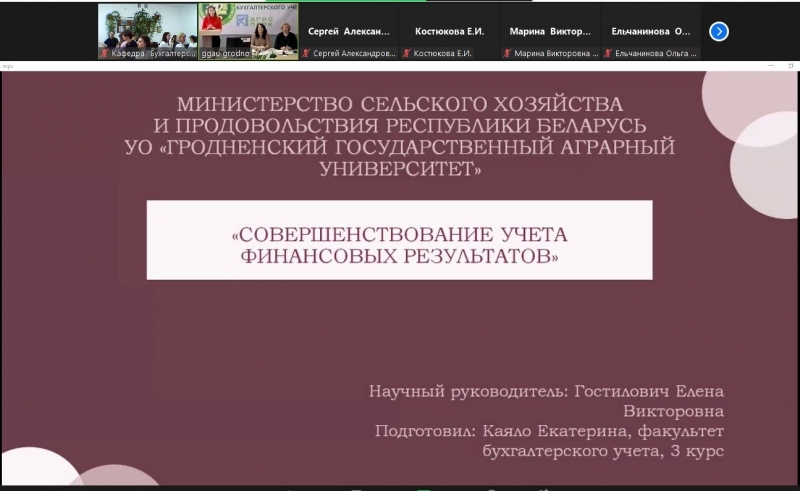Click the УНИВЕРСИТЕТ» heading line
Viewport: 800px width, 491px height.
[401, 168]
